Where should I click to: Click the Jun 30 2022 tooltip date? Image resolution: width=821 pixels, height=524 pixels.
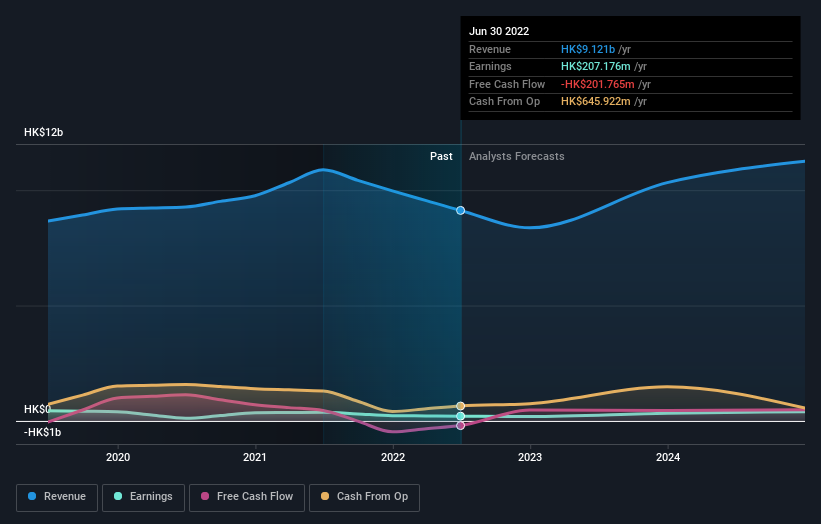coord(499,31)
